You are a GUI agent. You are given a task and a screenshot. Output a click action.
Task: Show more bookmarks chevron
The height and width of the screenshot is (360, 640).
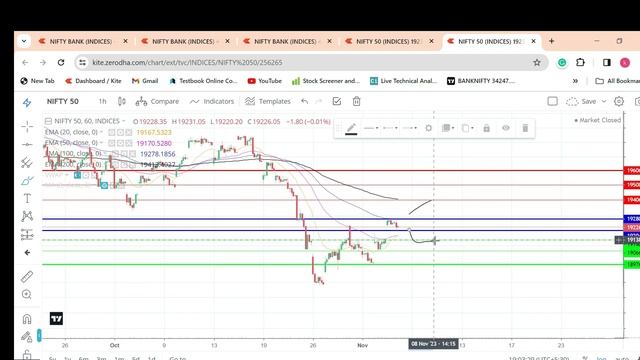[x=575, y=81]
